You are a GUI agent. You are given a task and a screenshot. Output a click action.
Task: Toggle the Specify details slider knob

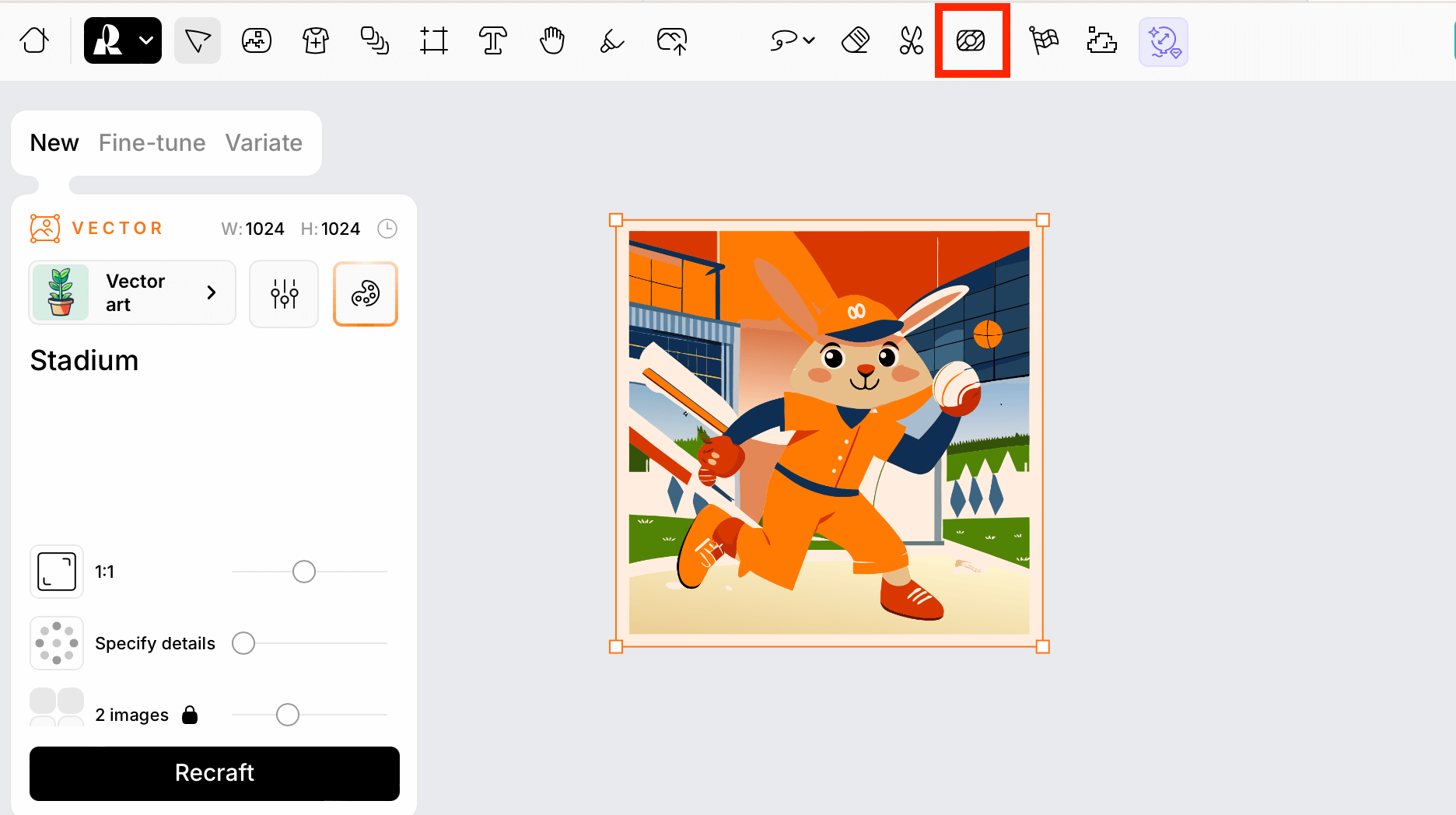[x=243, y=643]
